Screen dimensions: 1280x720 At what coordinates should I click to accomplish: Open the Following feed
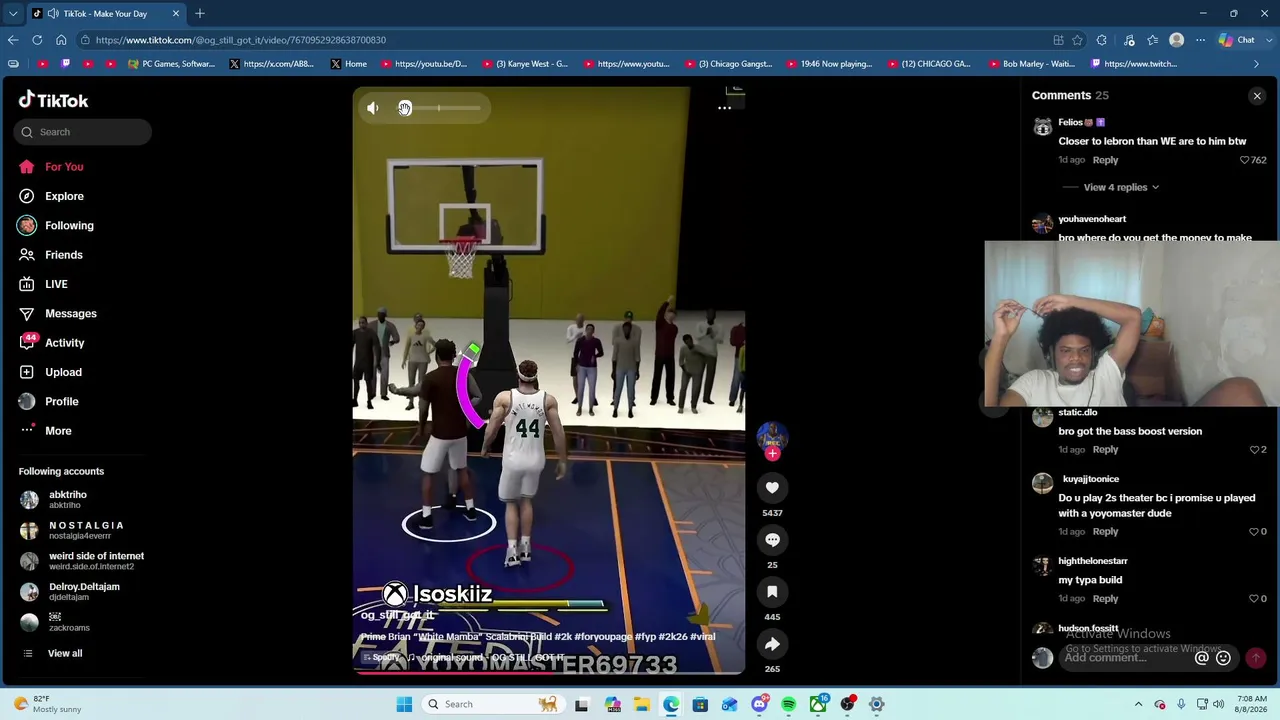pyautogui.click(x=56, y=226)
